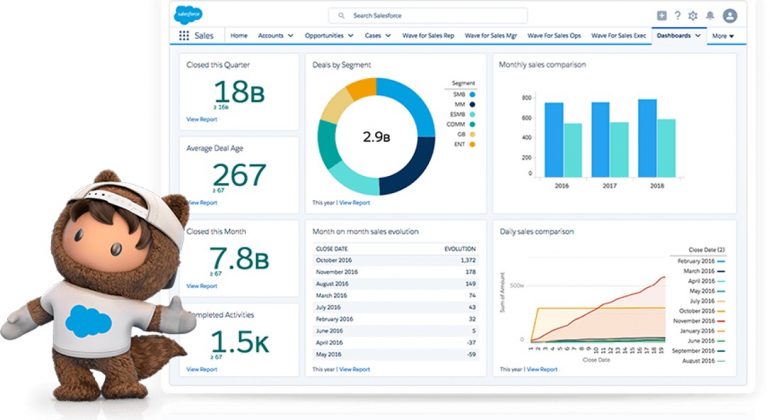Screen dimensions: 770x420
Task: Click the CLOSE DATE column header
Action: click(331, 249)
